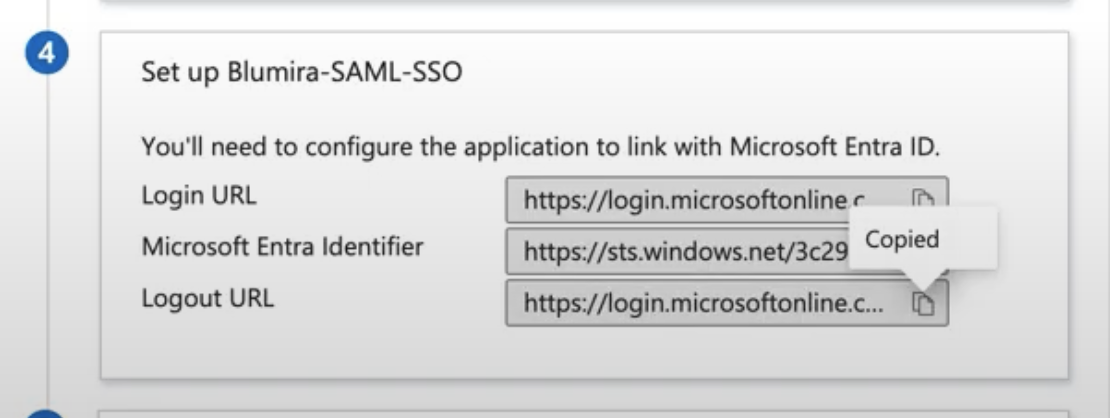This screenshot has width=1110, height=418.
Task: Click the Logout URL label
Action: tap(207, 298)
